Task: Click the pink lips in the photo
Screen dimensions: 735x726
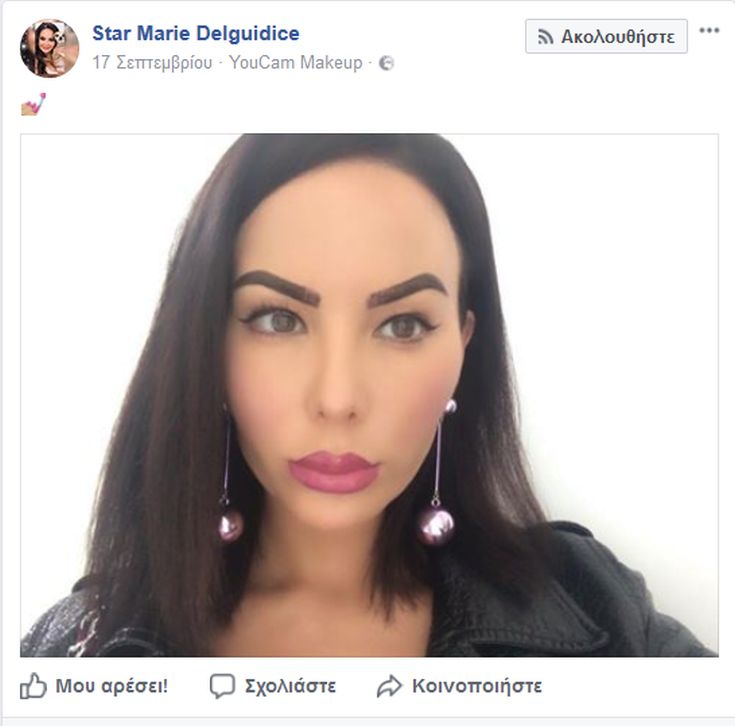Action: pos(334,472)
